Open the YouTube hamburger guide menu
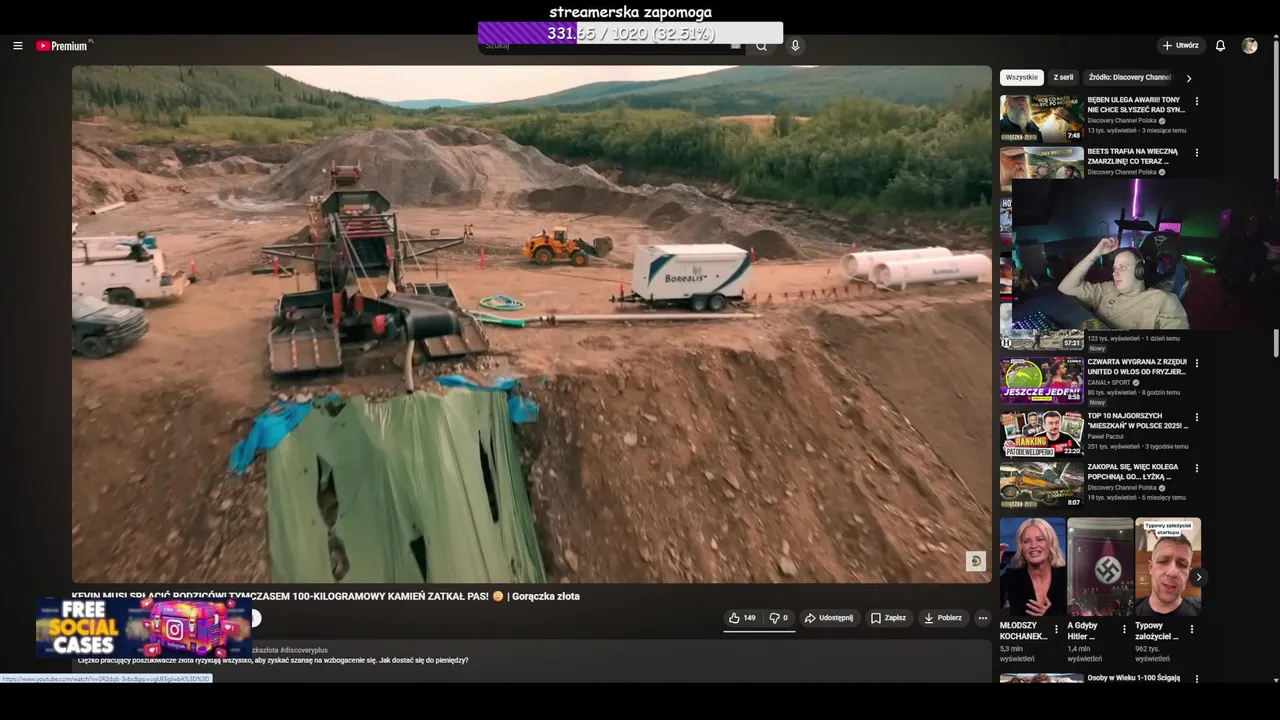Viewport: 1280px width, 720px height. (17, 46)
